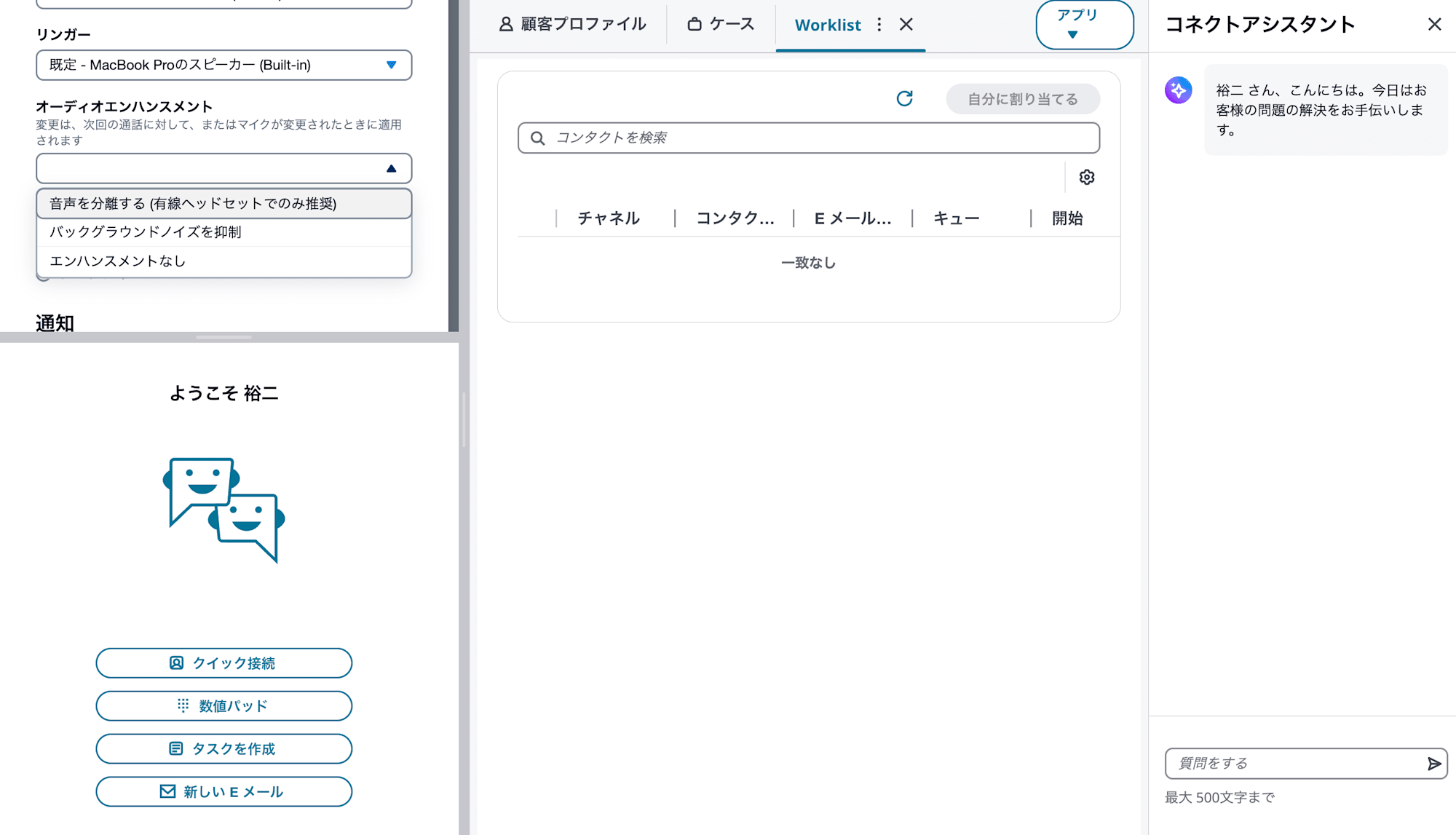Click the ケース briefcase icon
1456x835 pixels.
pos(695,23)
